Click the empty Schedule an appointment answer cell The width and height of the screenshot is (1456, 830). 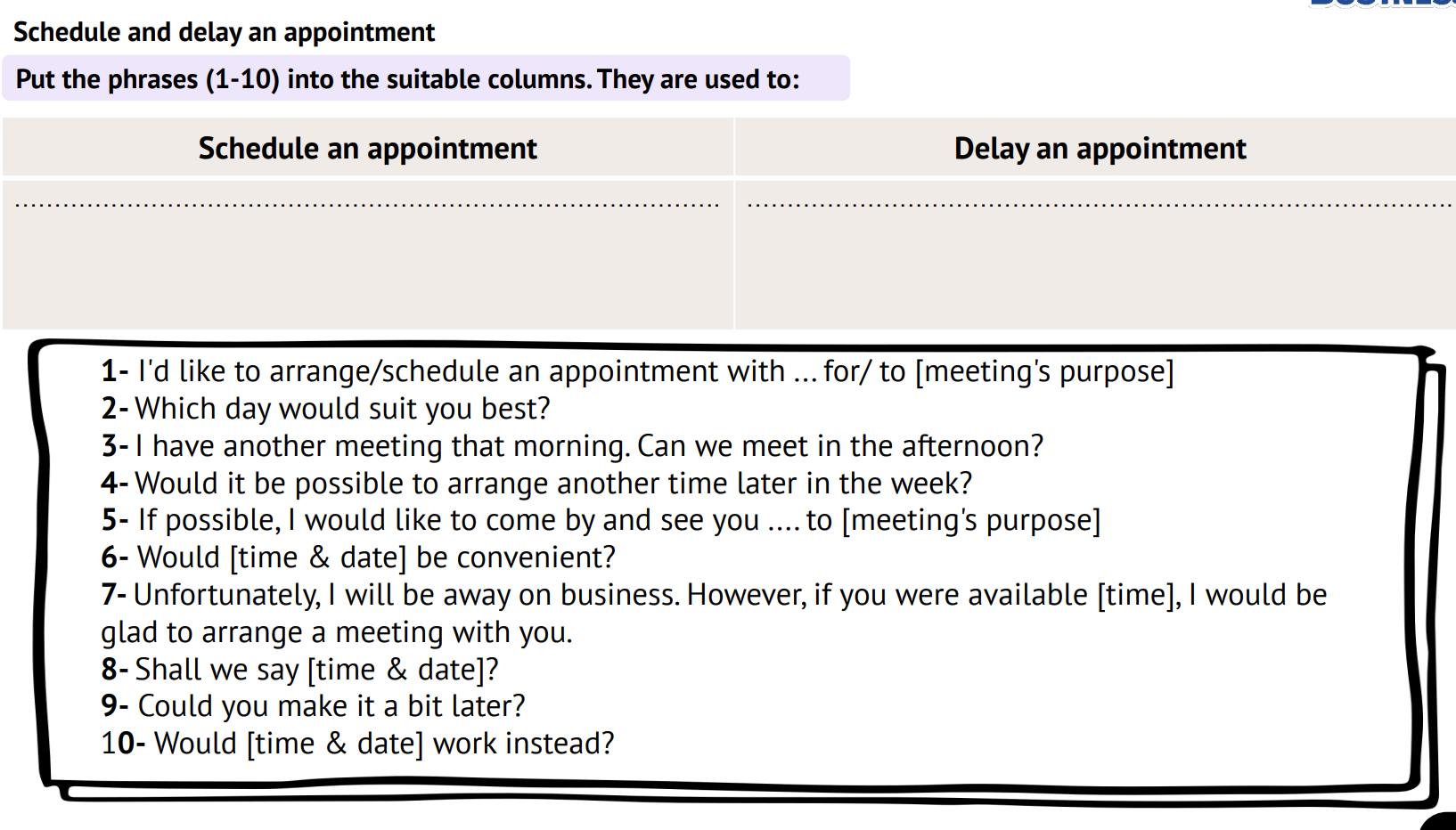(x=367, y=267)
